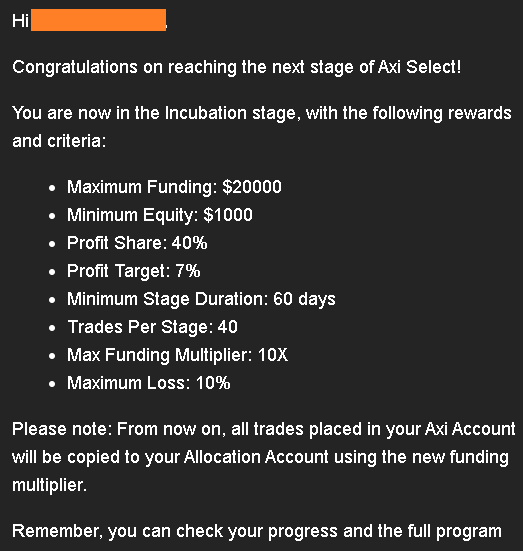The height and width of the screenshot is (551, 523).
Task: Click the "Axi Select!" text
Action: tap(419, 67)
